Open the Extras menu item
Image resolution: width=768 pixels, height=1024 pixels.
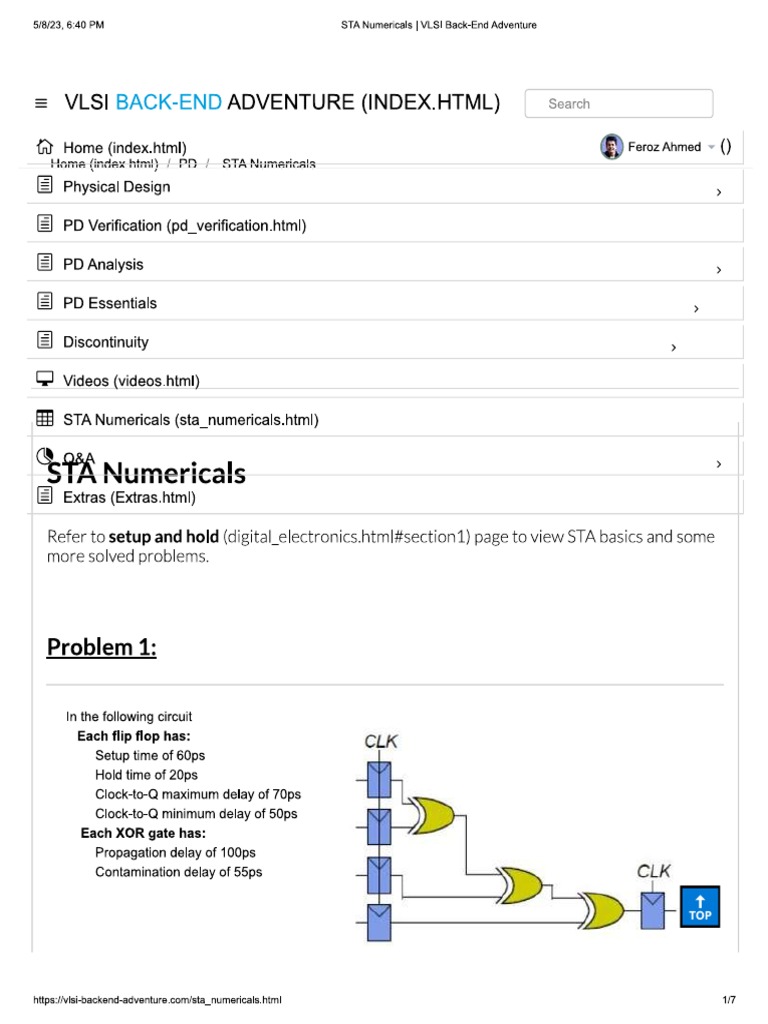point(129,497)
